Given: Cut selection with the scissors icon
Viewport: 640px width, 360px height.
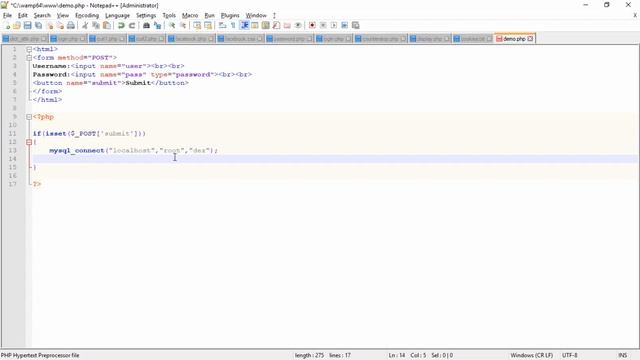Looking at the screenshot, I should (x=85, y=25).
